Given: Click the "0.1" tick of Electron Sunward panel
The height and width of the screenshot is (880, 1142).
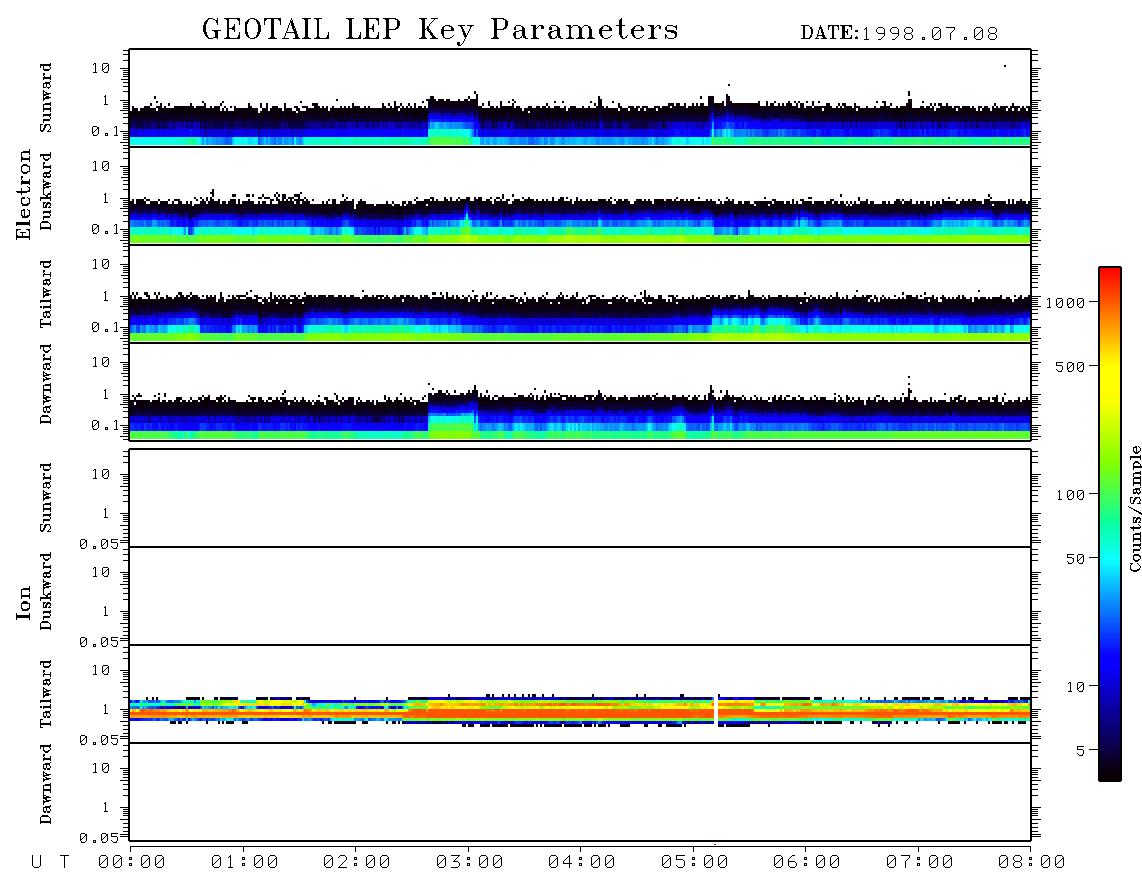Looking at the screenshot, I should tap(104, 131).
